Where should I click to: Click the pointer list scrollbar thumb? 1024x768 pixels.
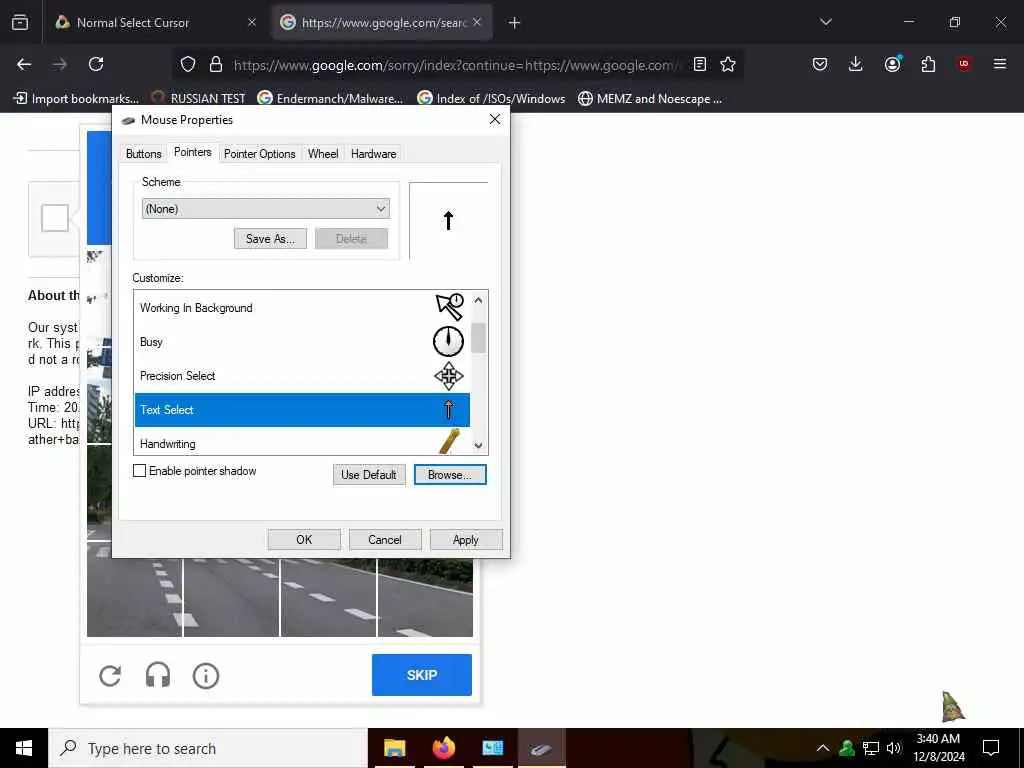click(x=479, y=338)
